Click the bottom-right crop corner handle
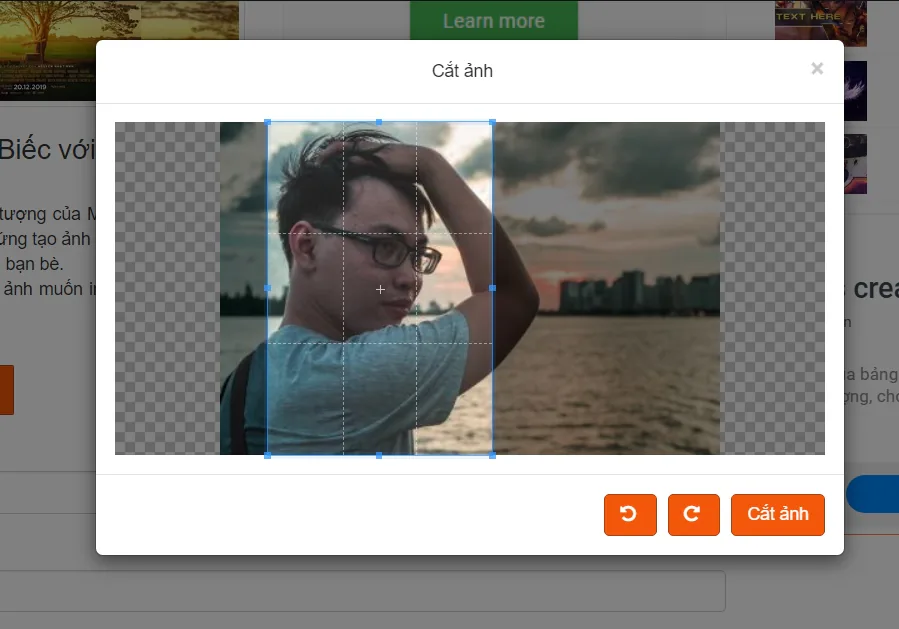Screen dimensions: 899x629 493,455
